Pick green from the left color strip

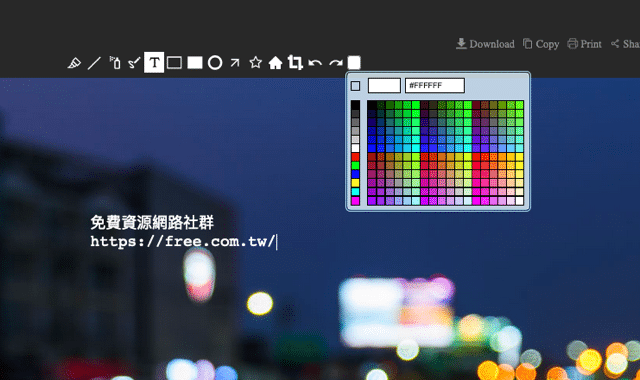point(356,166)
